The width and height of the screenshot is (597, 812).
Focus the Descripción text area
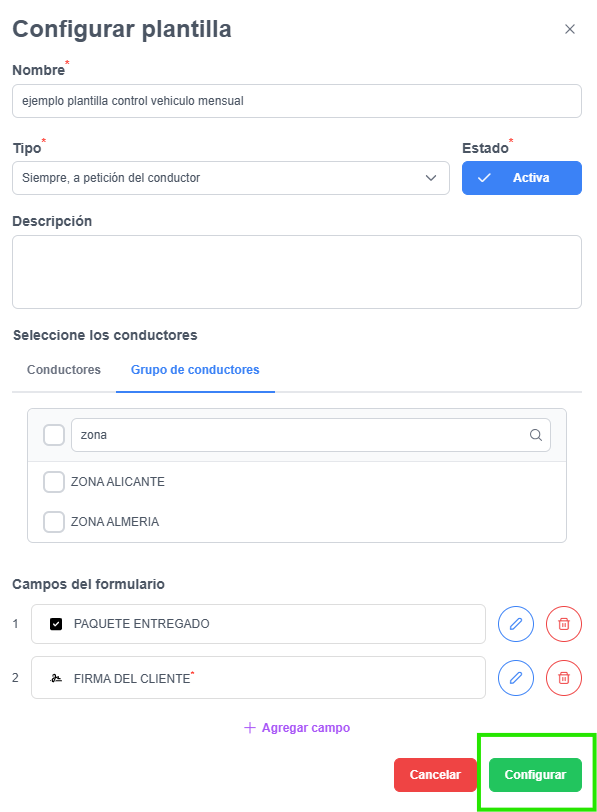point(297,272)
